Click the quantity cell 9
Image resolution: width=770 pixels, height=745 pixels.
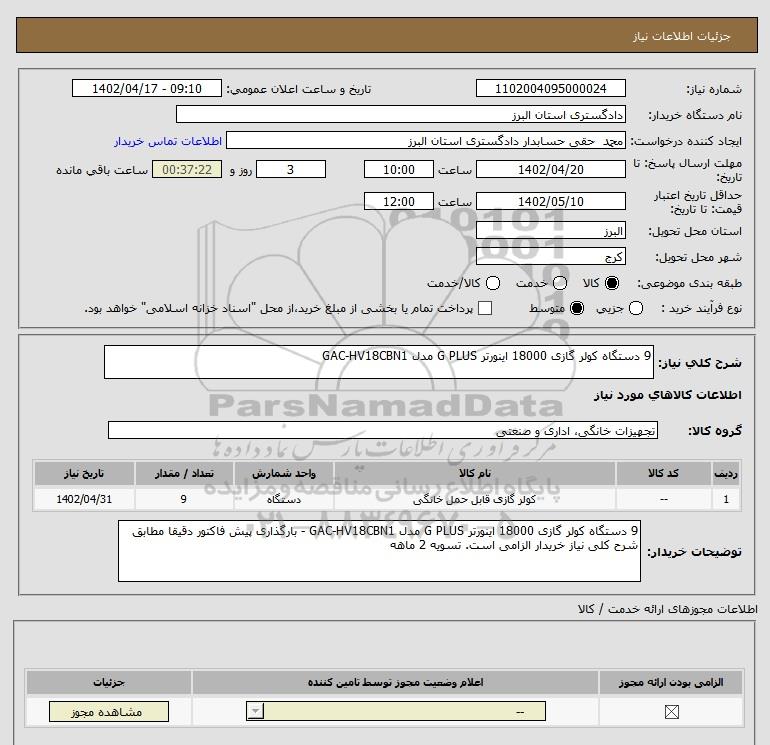(x=184, y=499)
